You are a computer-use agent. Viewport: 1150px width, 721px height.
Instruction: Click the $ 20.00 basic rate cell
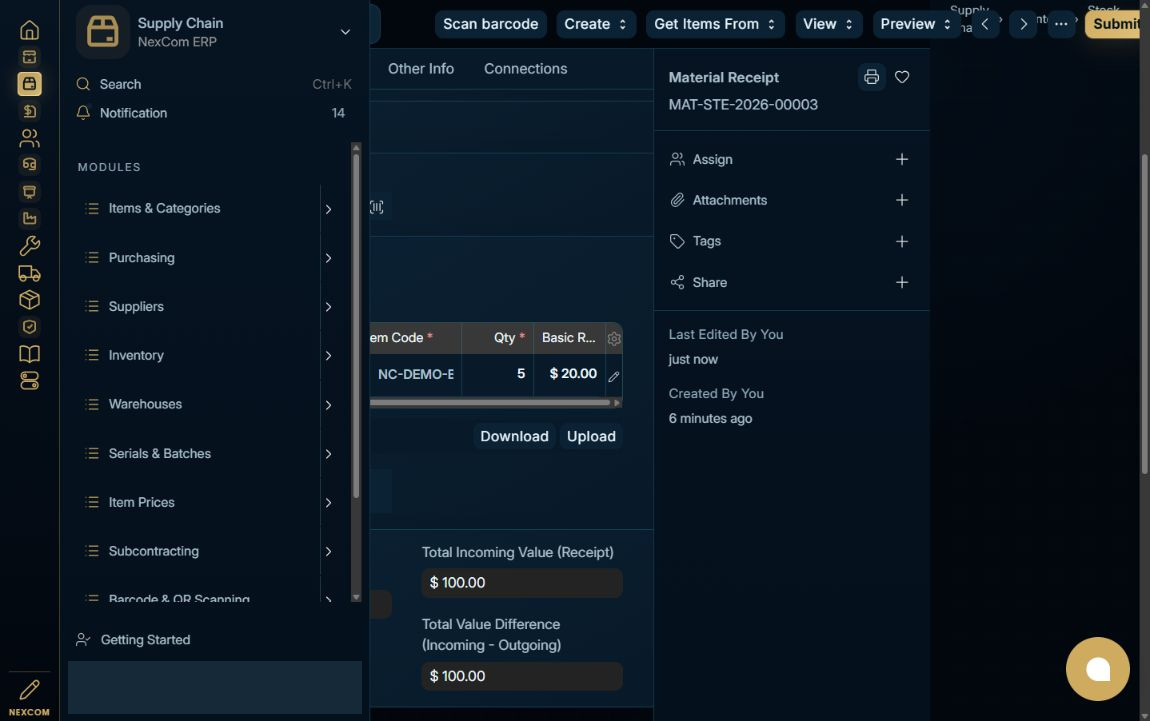click(x=569, y=375)
